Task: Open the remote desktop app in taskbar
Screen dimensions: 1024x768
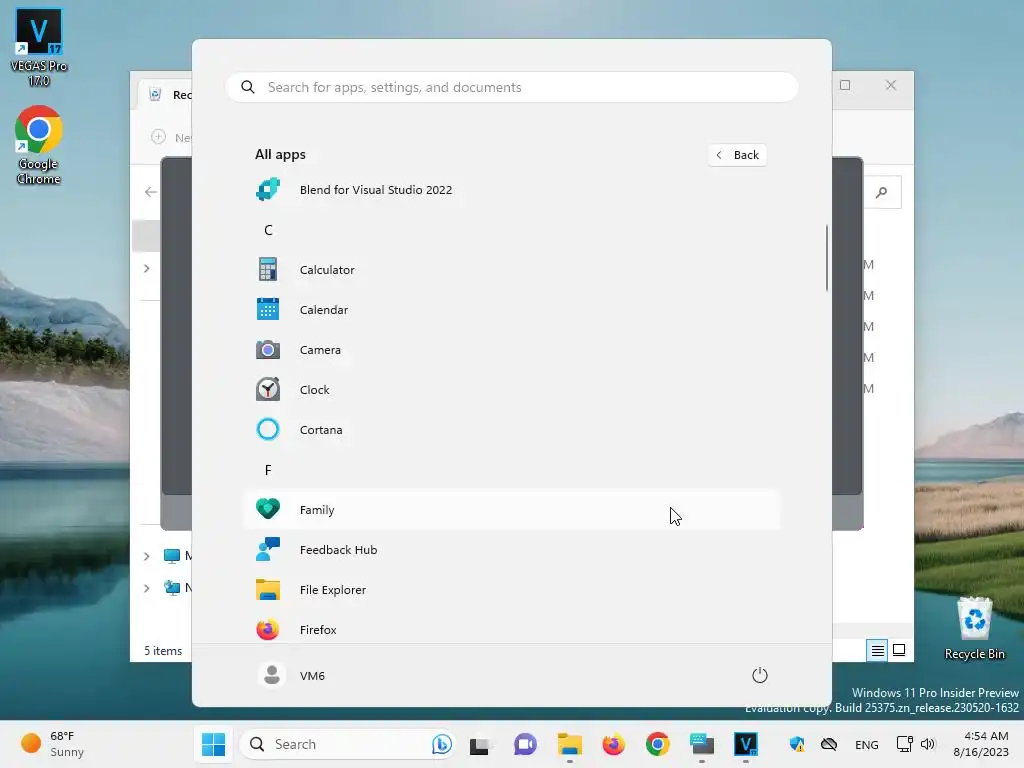Action: coord(702,744)
